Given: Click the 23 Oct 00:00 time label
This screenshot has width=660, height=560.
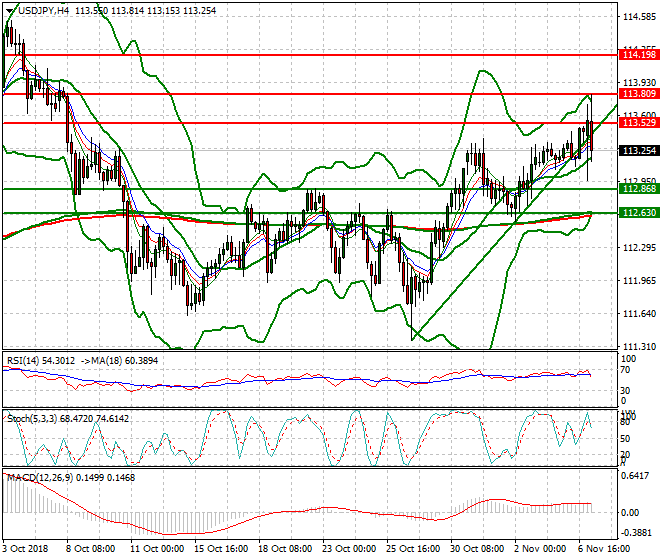Looking at the screenshot, I should point(349,549).
